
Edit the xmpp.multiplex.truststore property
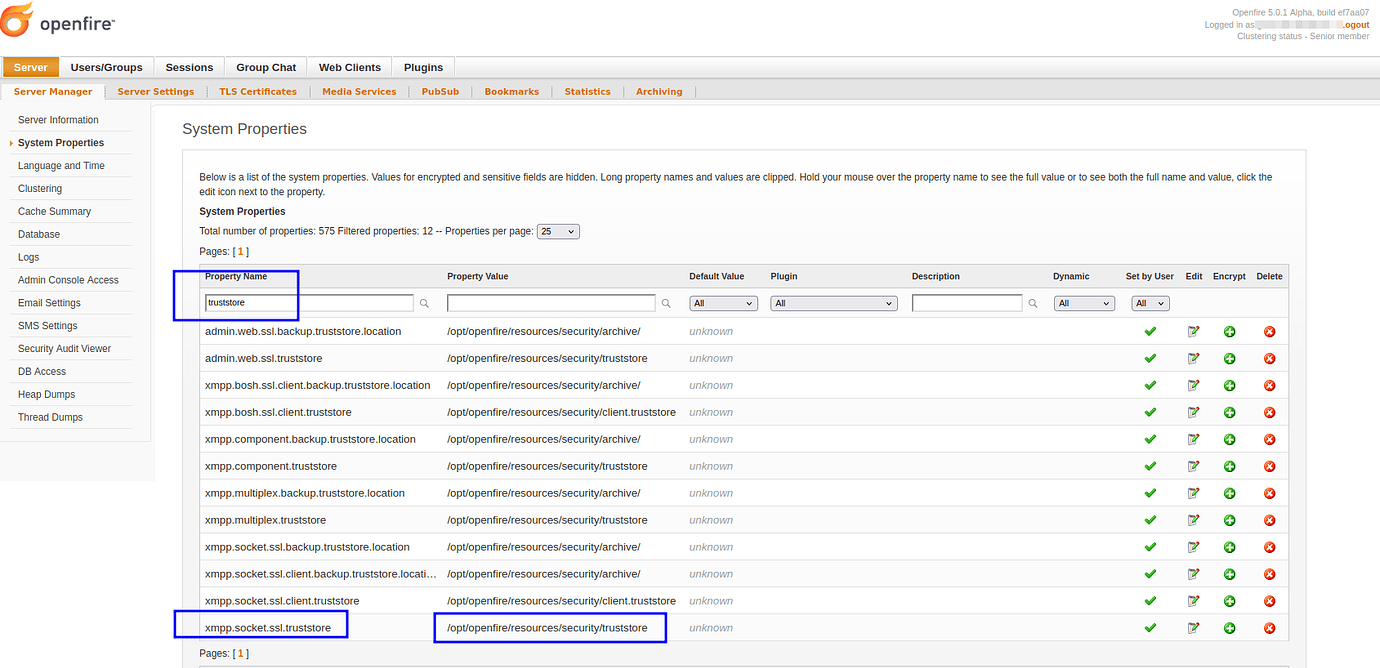tap(1194, 520)
